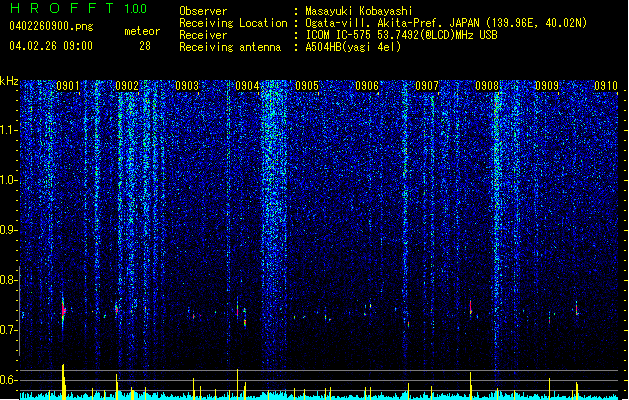Click the 1.0 kHz axis label
The height and width of the screenshot is (400, 629).
tap(8, 180)
